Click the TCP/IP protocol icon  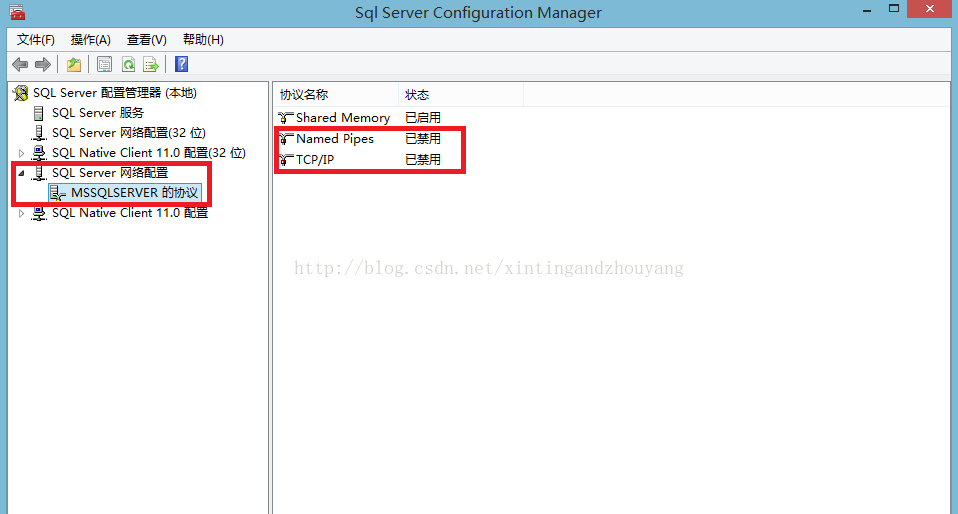[x=286, y=160]
